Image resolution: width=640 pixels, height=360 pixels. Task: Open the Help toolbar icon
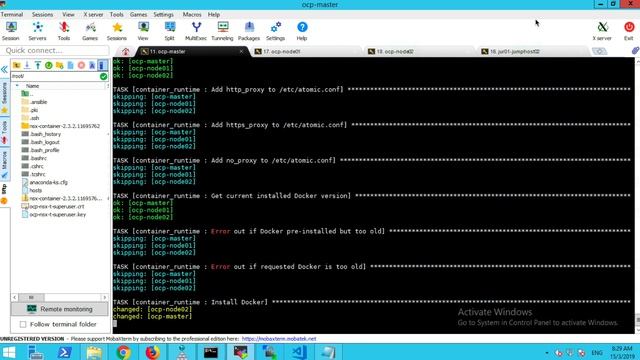coord(302,31)
